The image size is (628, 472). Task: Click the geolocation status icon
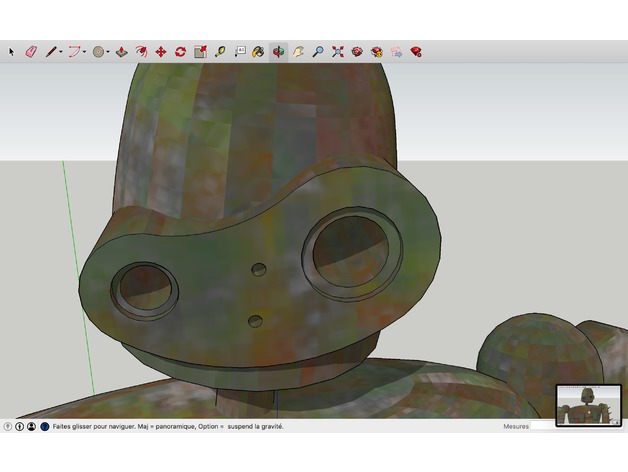(7, 427)
